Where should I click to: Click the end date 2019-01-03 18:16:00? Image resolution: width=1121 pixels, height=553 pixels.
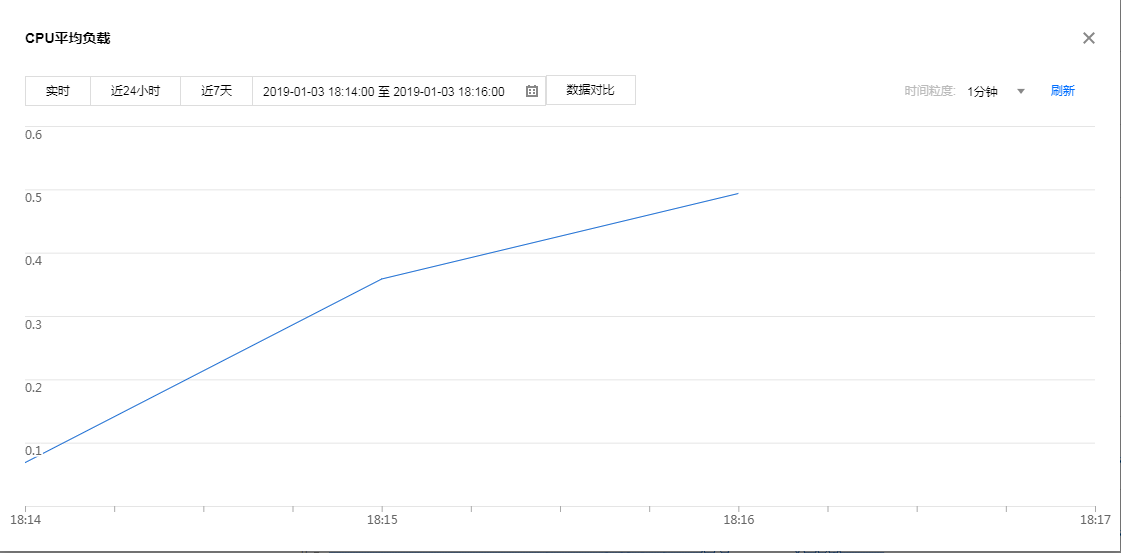click(449, 91)
